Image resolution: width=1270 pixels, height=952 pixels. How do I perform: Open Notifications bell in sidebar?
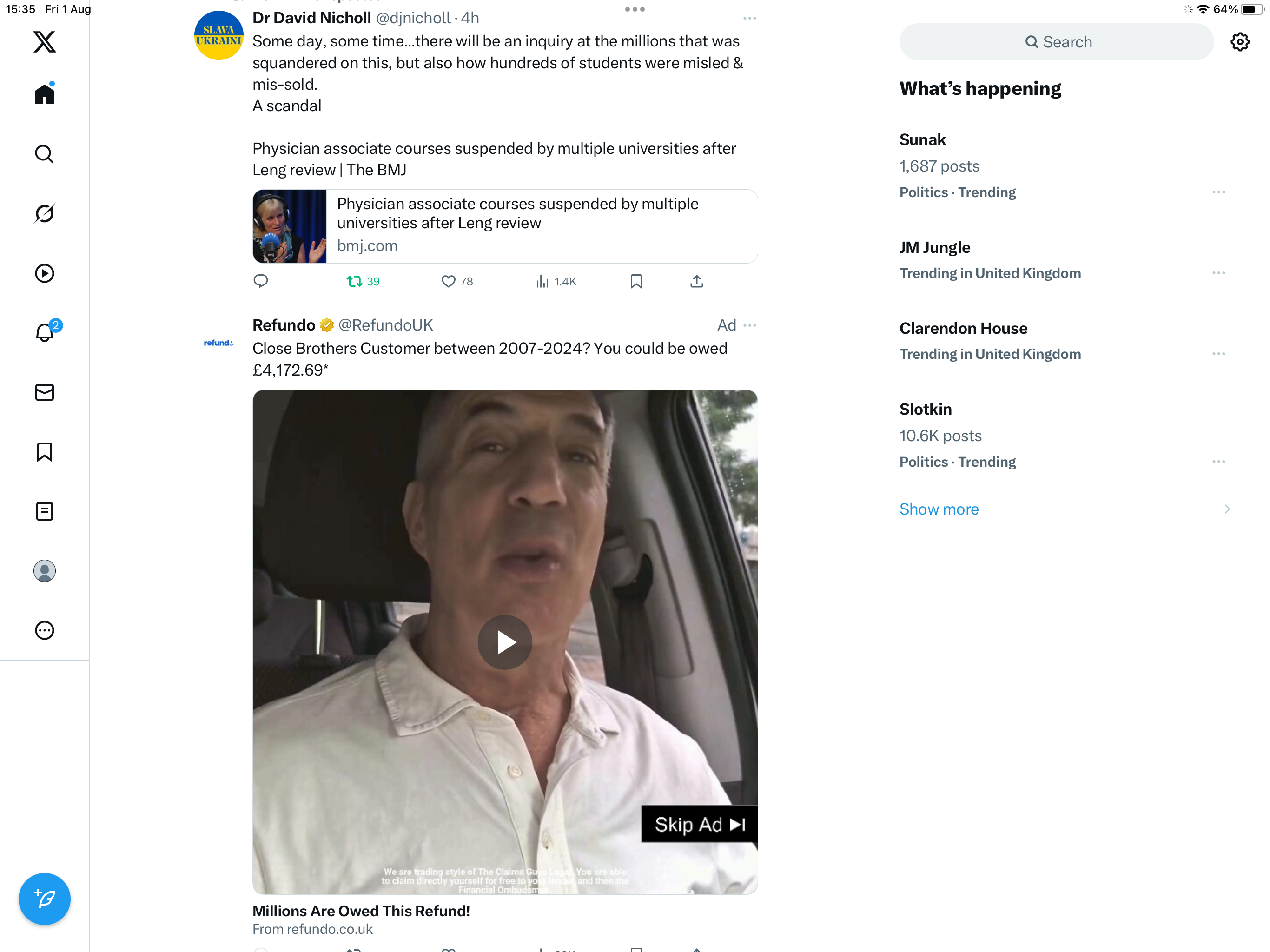point(44,332)
